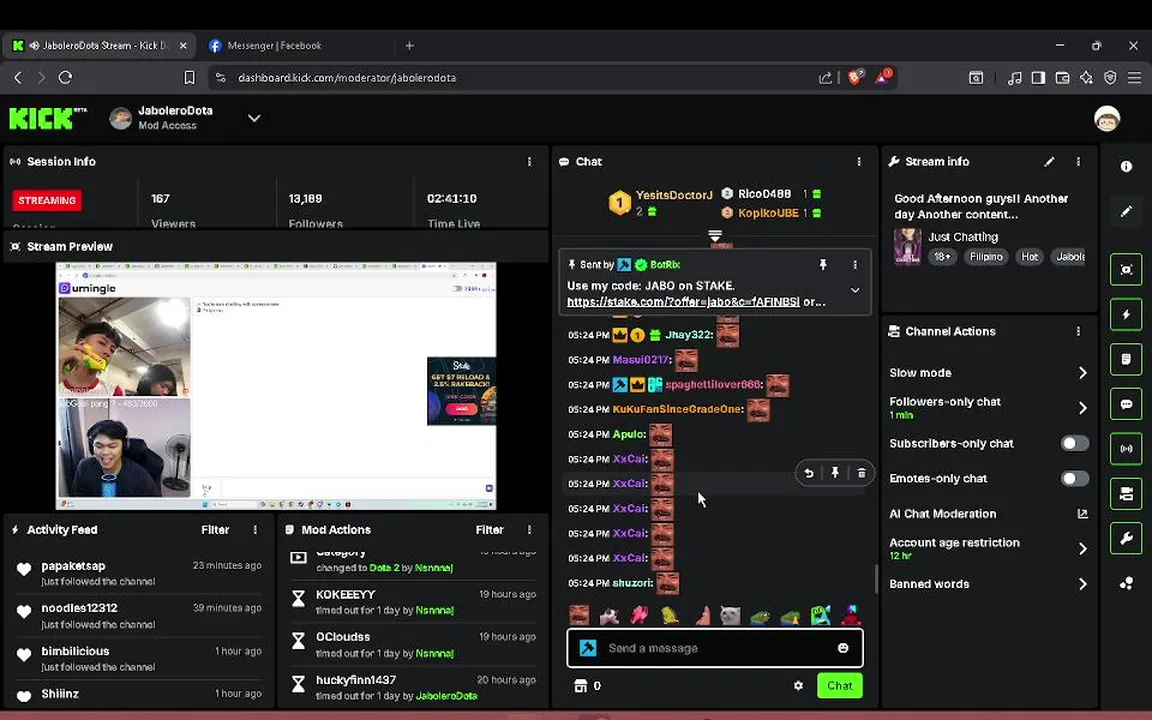Click the Kick logo

pos(48,118)
